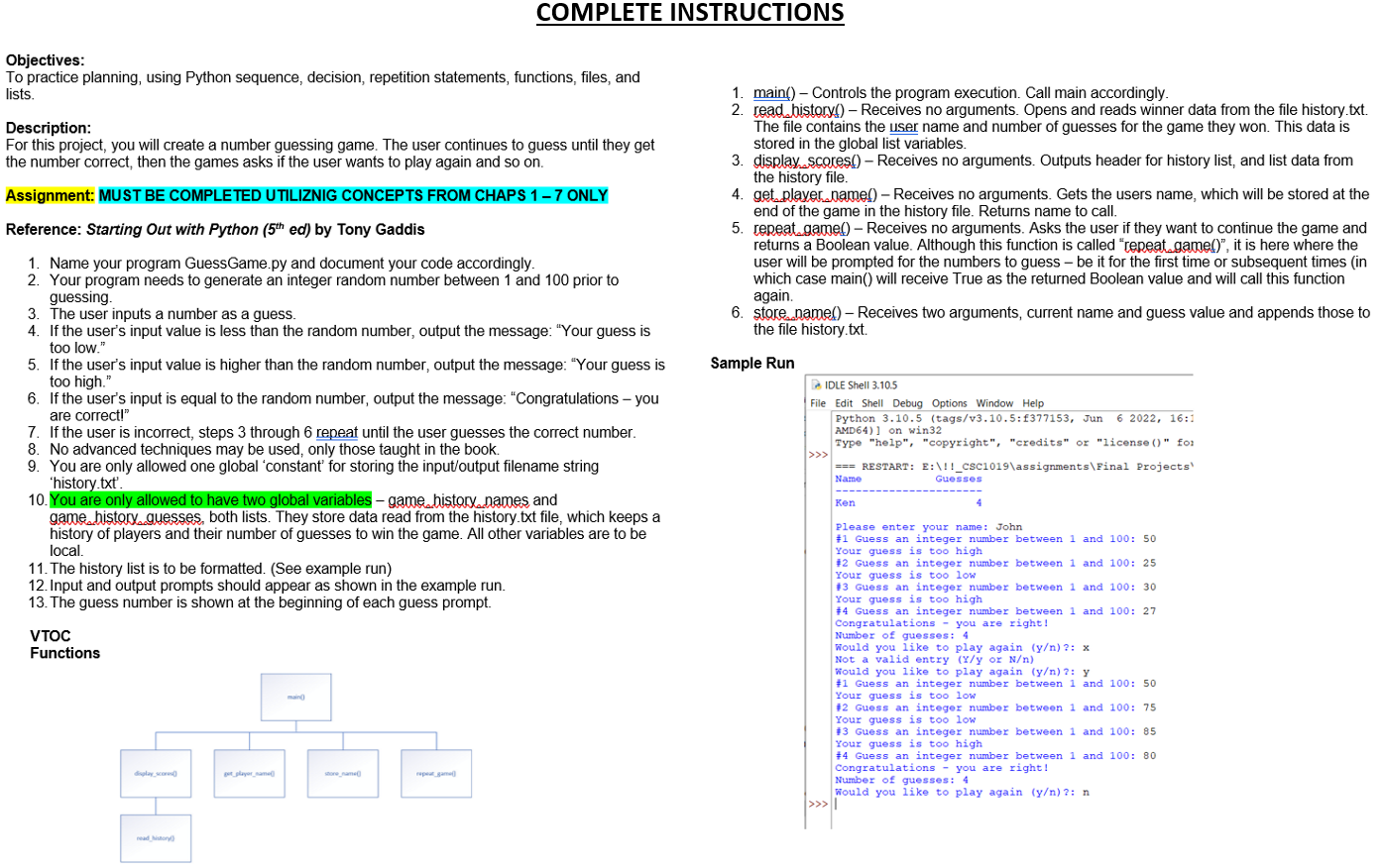Select the main() box in the VTOC diagram
This screenshot has width=1385, height=868.
[295, 697]
